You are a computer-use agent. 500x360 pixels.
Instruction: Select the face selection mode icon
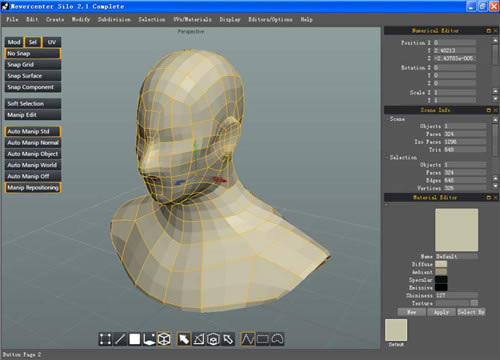135,339
